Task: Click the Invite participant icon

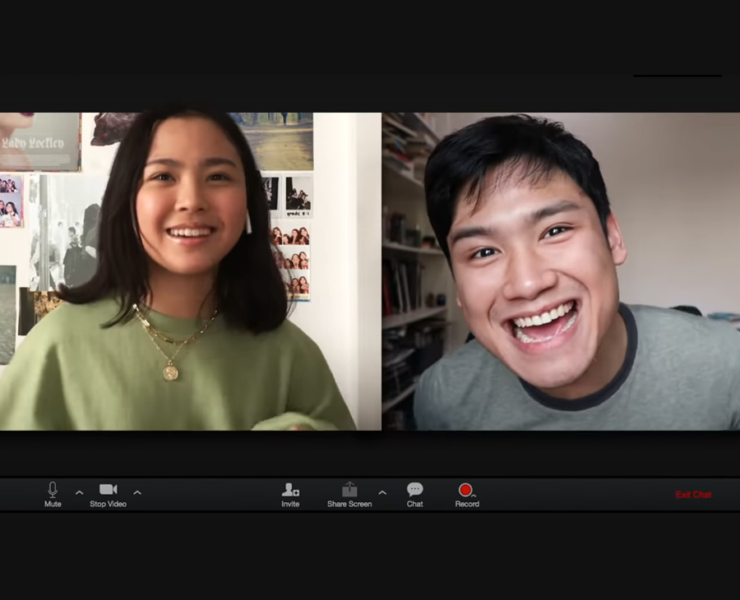Action: point(290,489)
